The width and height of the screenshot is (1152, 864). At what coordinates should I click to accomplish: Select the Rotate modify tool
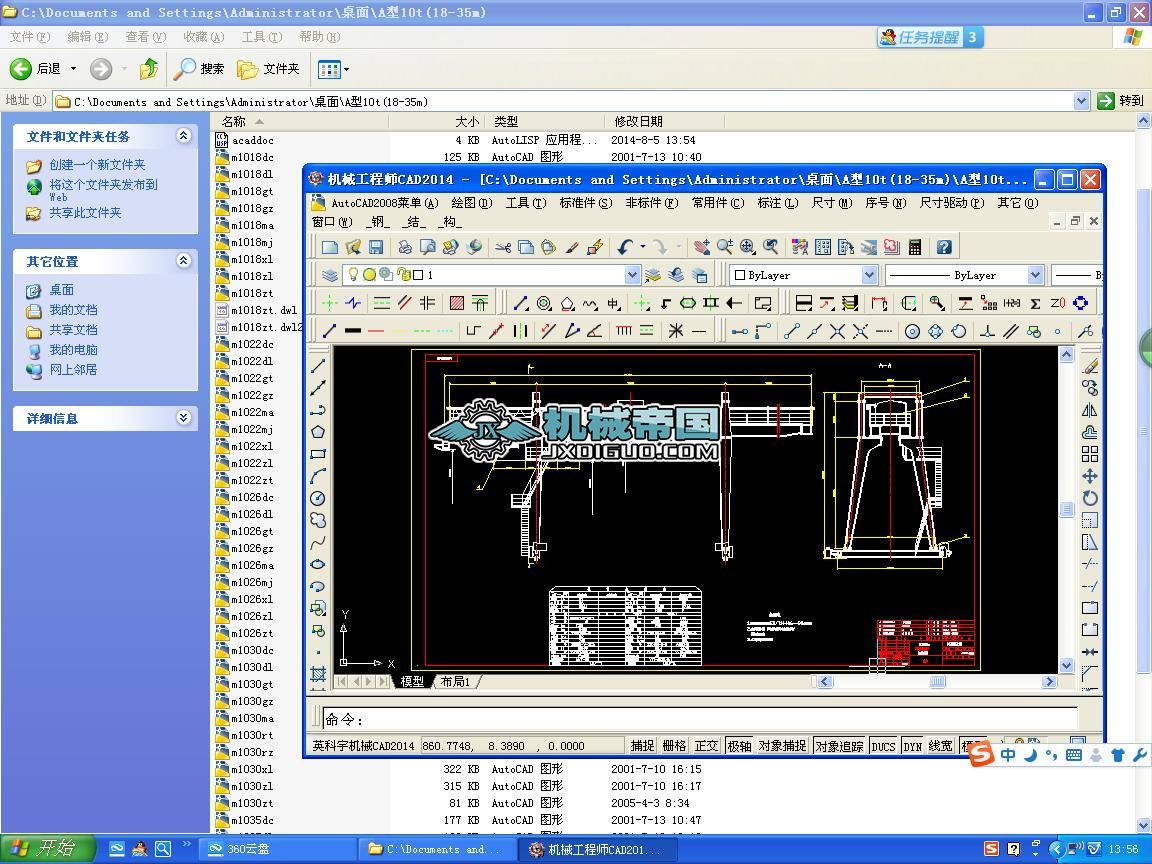1090,498
